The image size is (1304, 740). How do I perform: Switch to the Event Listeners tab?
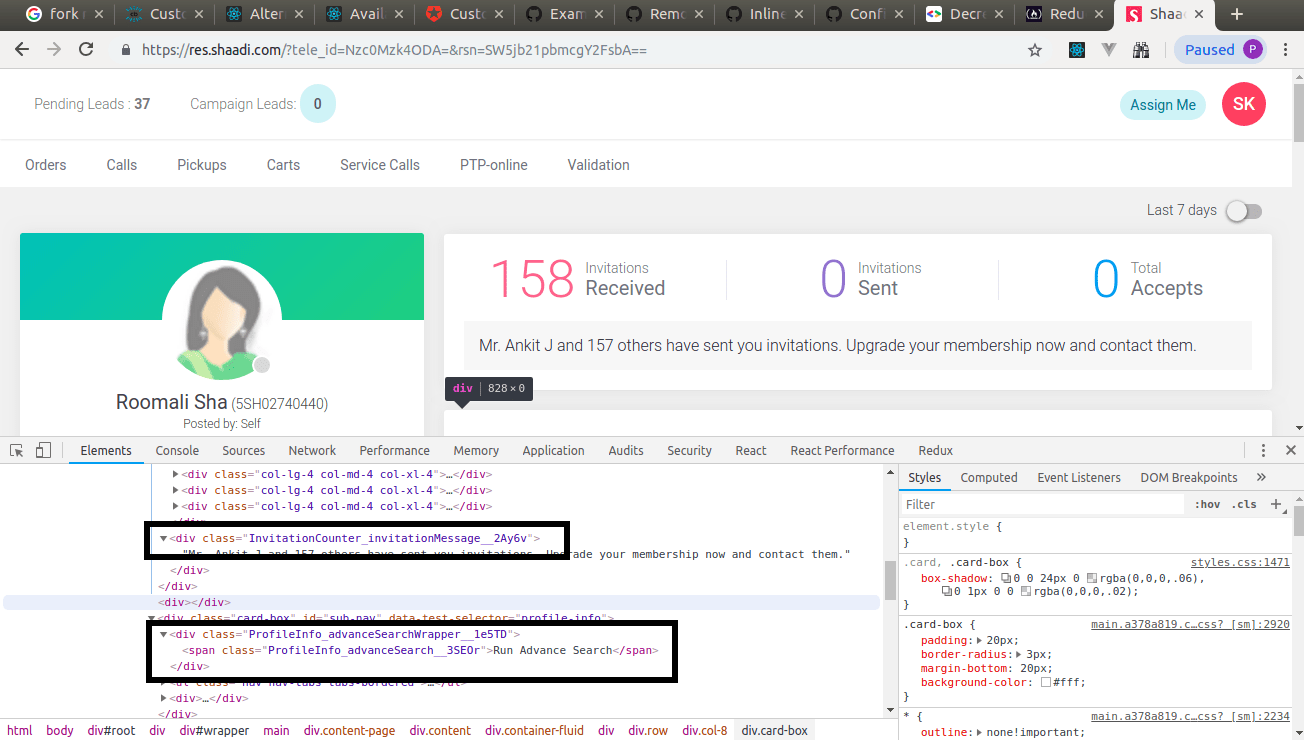[1079, 478]
